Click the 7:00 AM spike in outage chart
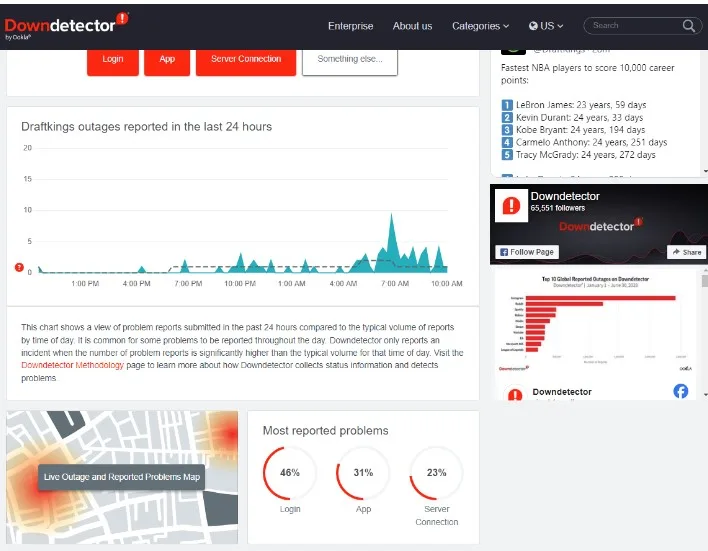 (391, 242)
